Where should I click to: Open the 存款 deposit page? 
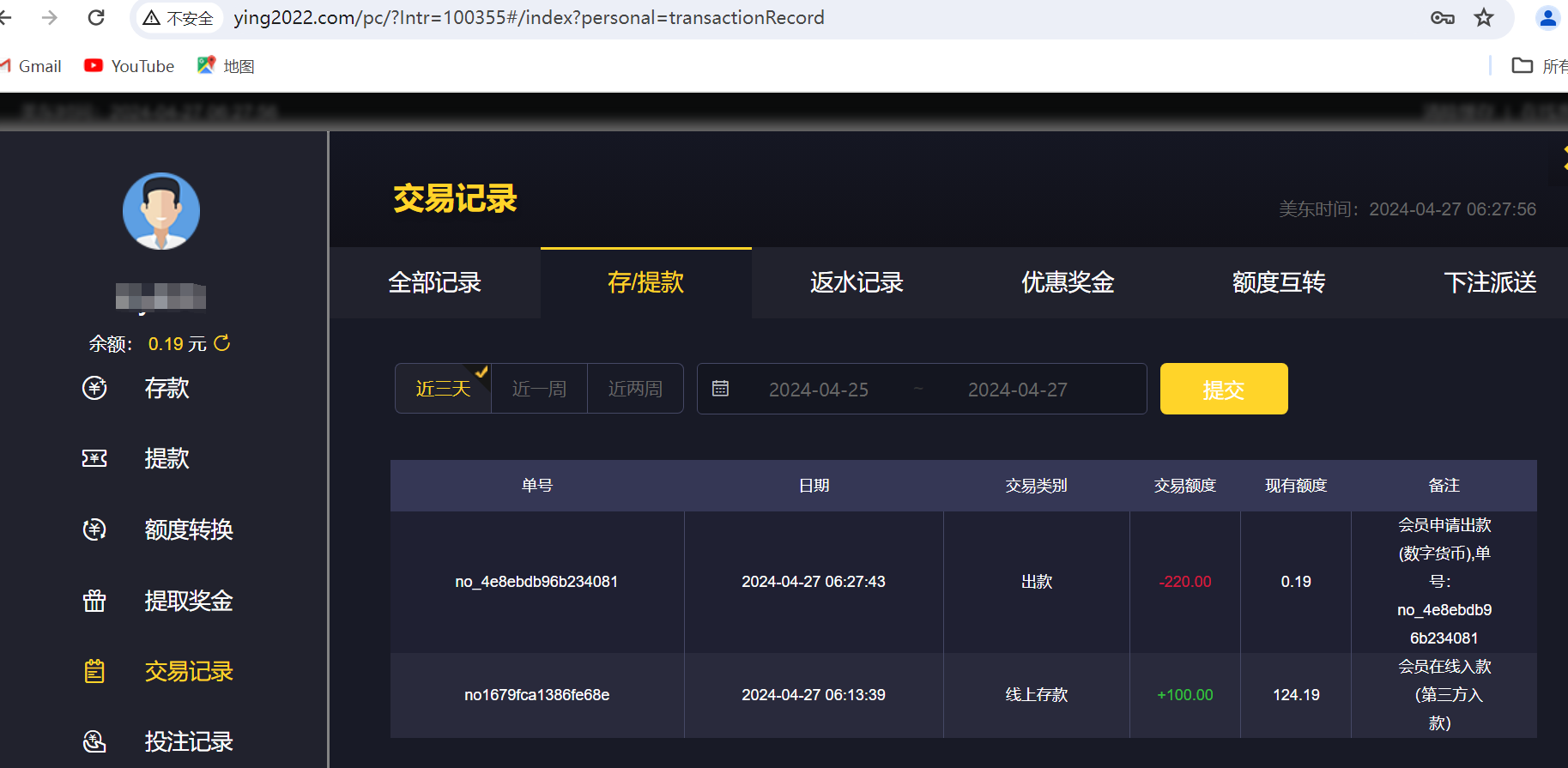pyautogui.click(x=166, y=388)
